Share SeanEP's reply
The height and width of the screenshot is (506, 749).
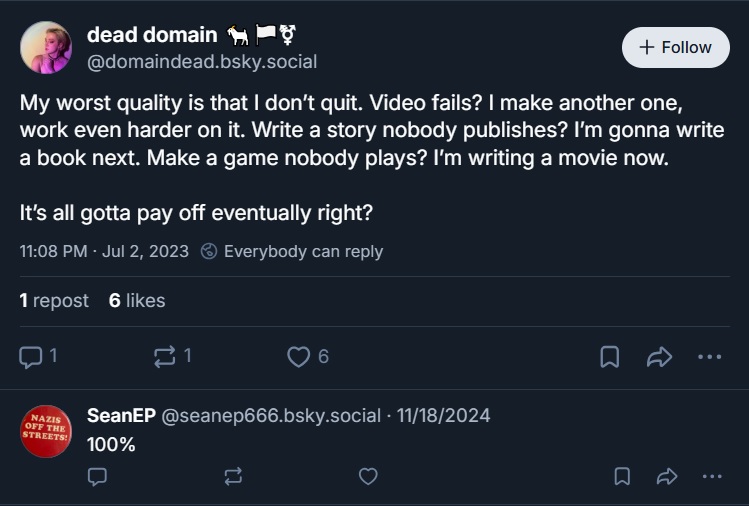click(666, 477)
